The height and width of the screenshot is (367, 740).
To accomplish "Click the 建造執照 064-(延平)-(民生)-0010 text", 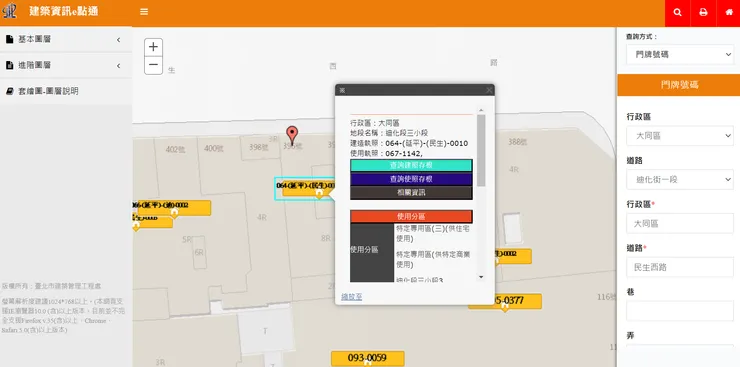I will tap(409, 143).
